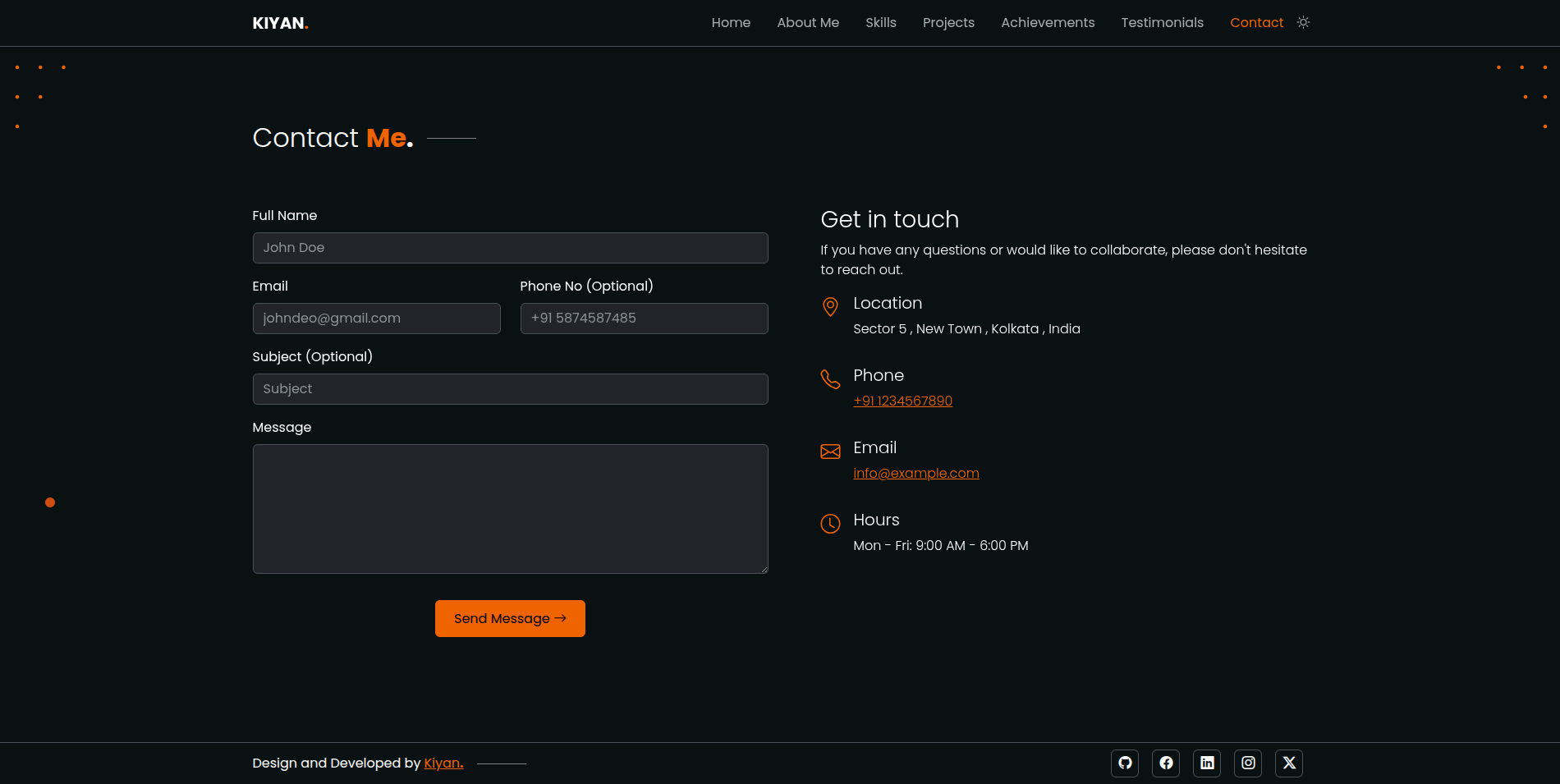This screenshot has width=1560, height=784.
Task: Navigate to the About Me section
Action: click(x=808, y=23)
